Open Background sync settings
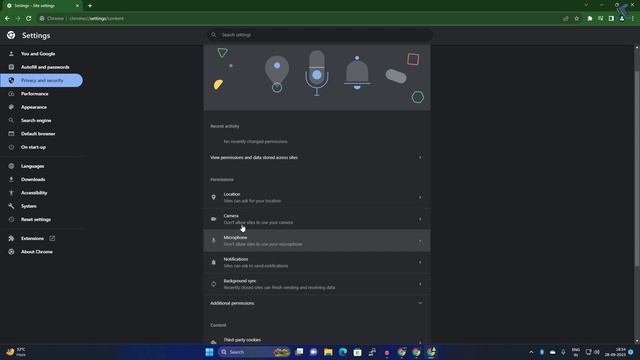Screen dimensions: 640x360 pyautogui.click(x=317, y=284)
